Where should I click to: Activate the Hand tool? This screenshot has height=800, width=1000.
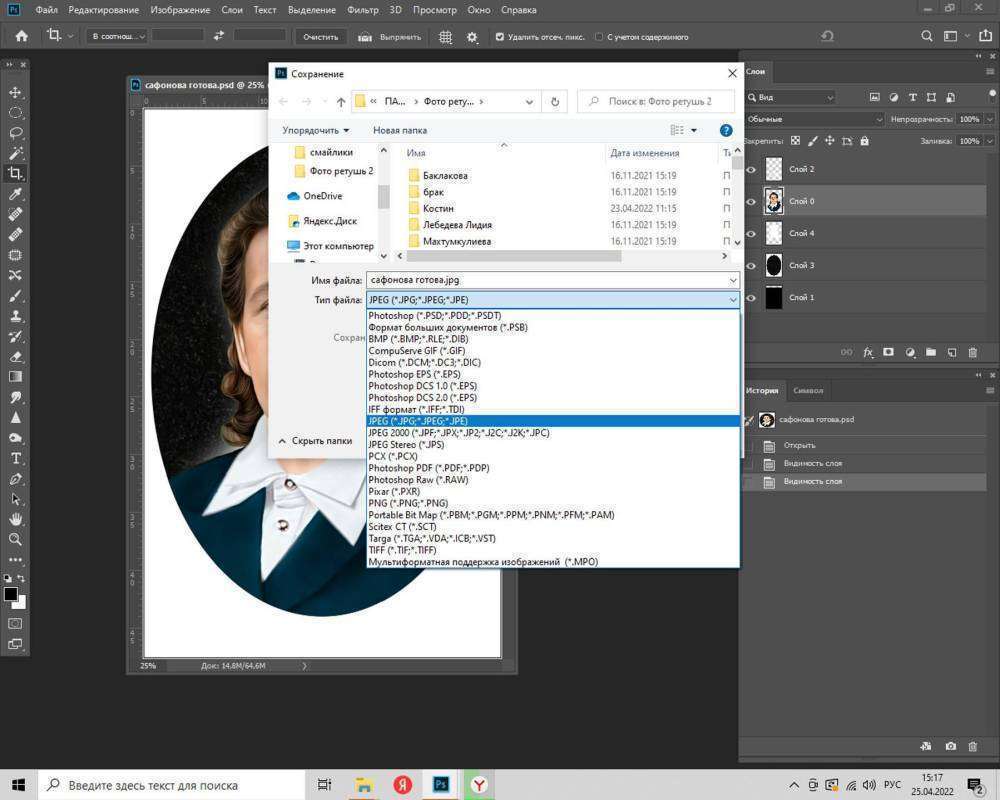[16, 519]
